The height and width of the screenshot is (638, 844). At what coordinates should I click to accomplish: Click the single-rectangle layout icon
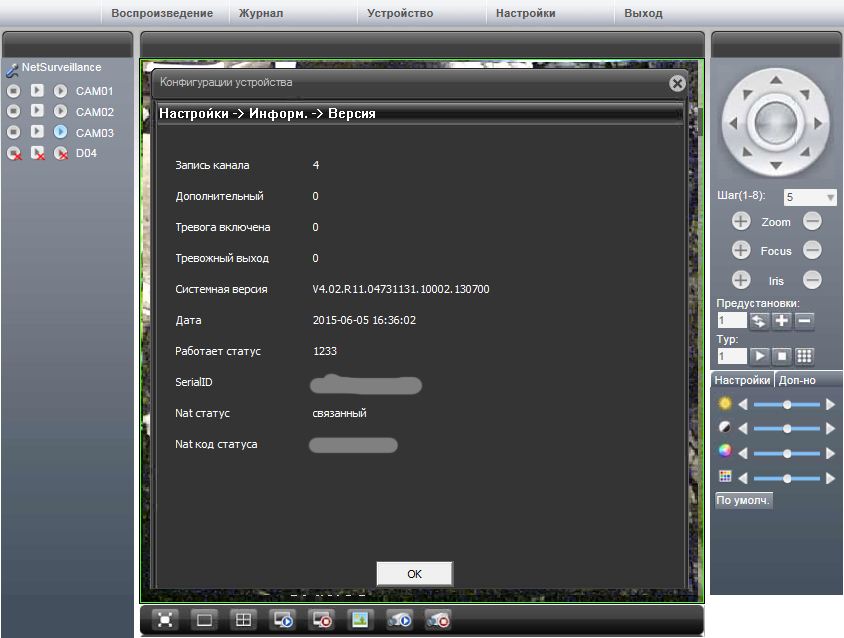205,620
